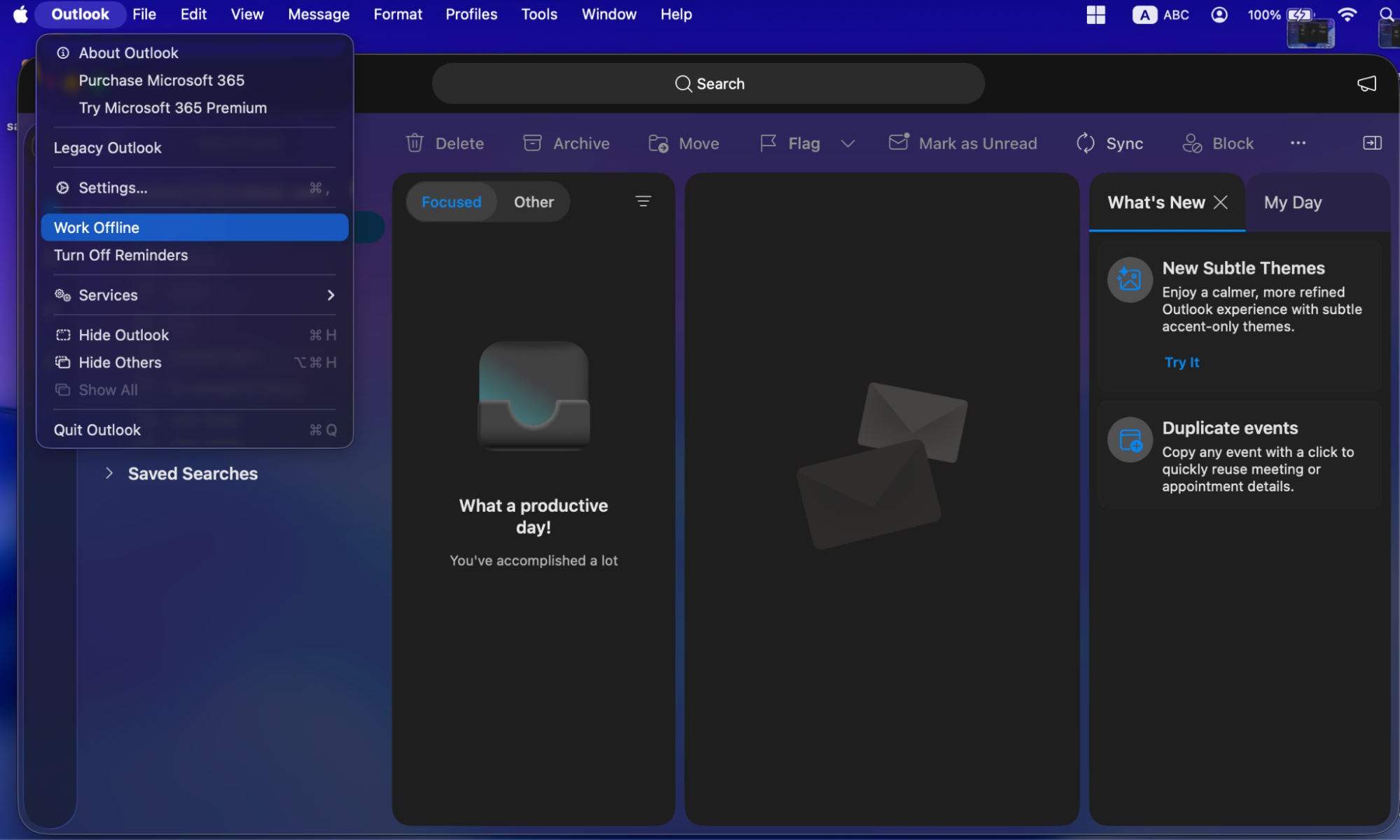Image resolution: width=1400 pixels, height=840 pixels.
Task: Switch to Legacy Outlook
Action: pos(195,148)
